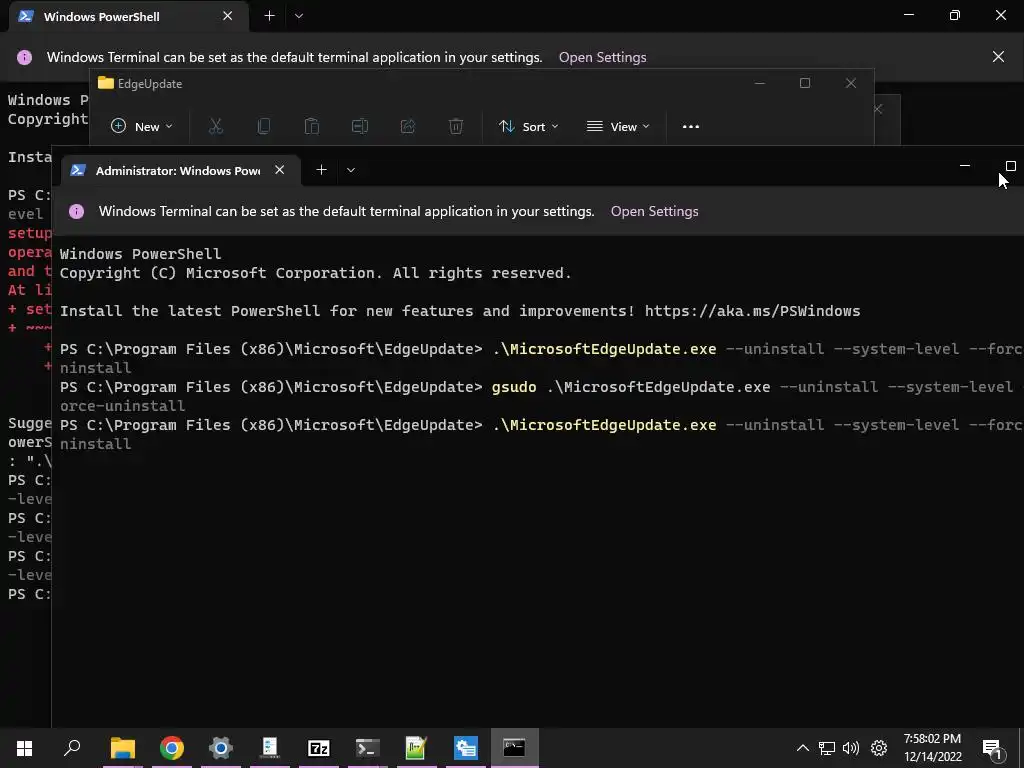Add a new tab in Administrator terminal
Image resolution: width=1024 pixels, height=768 pixels.
pyautogui.click(x=321, y=170)
